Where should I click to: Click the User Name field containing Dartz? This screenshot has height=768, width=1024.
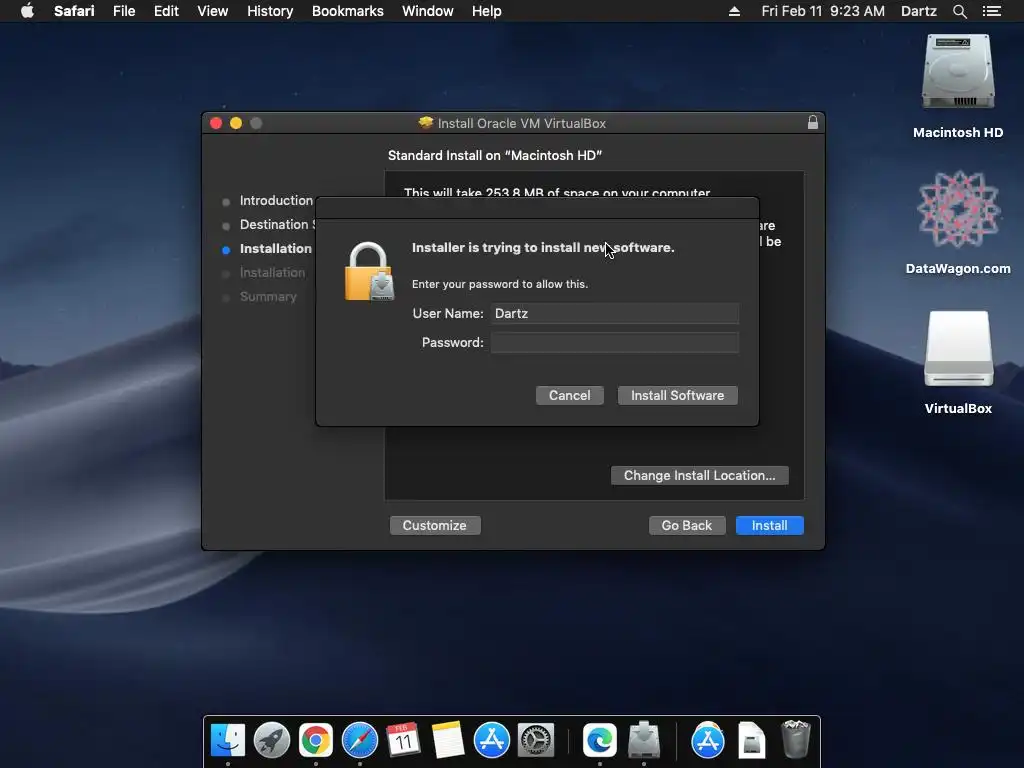[x=615, y=313]
